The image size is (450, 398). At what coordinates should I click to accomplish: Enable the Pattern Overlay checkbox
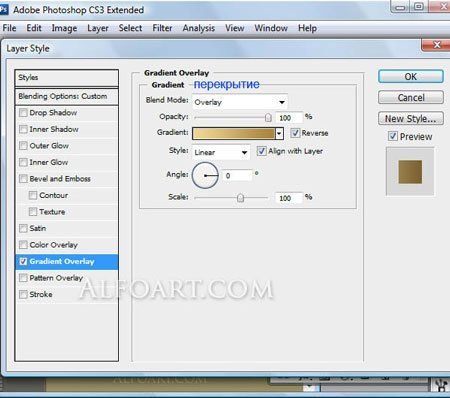pos(23,278)
